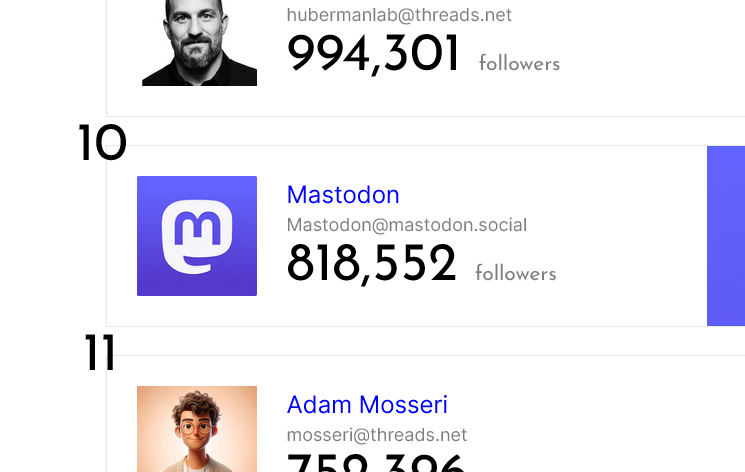Click the mosseri@threads.net handle
The image size is (745, 472).
click(x=377, y=435)
